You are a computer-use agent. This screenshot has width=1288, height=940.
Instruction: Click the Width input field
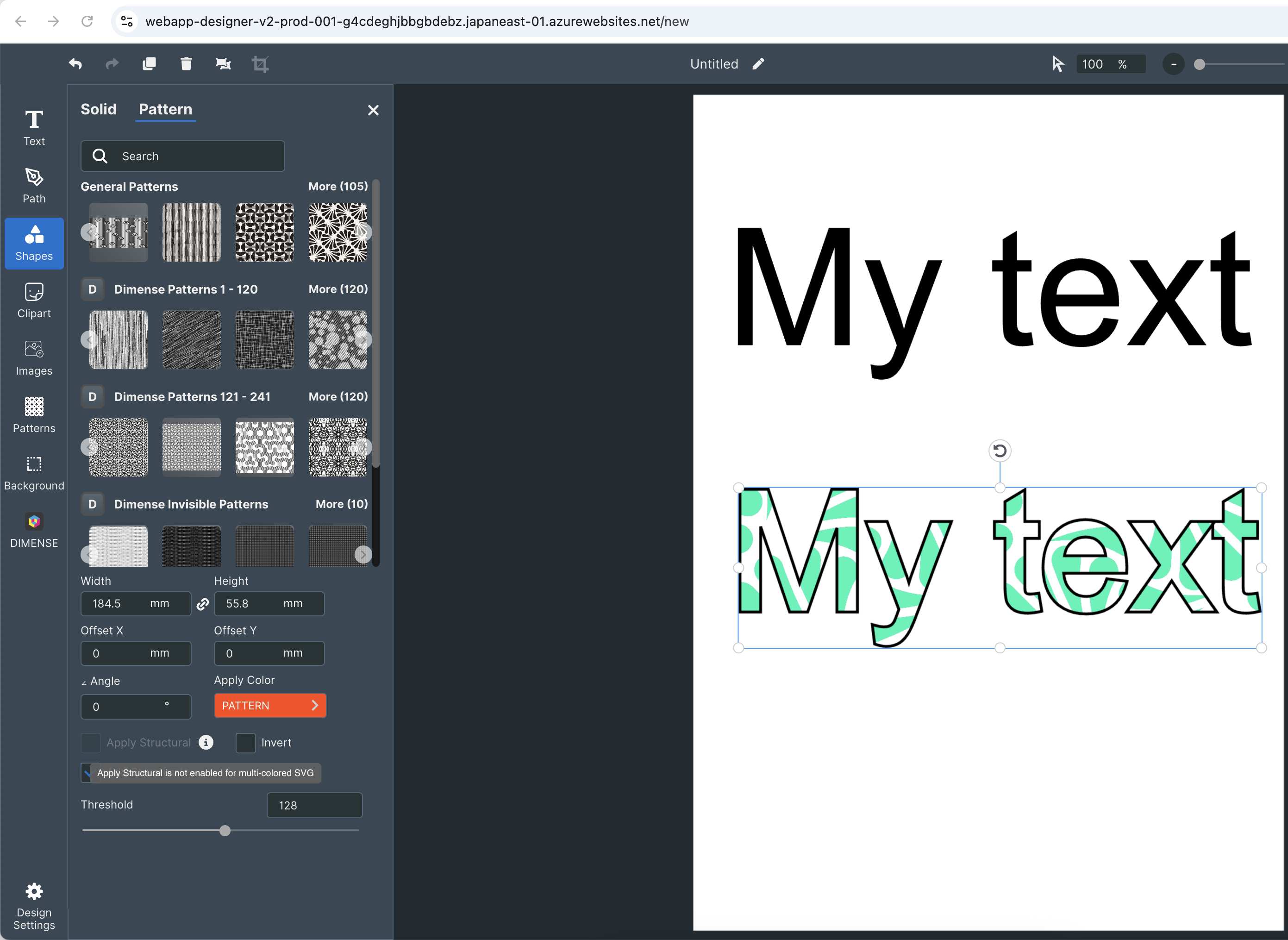tap(136, 604)
